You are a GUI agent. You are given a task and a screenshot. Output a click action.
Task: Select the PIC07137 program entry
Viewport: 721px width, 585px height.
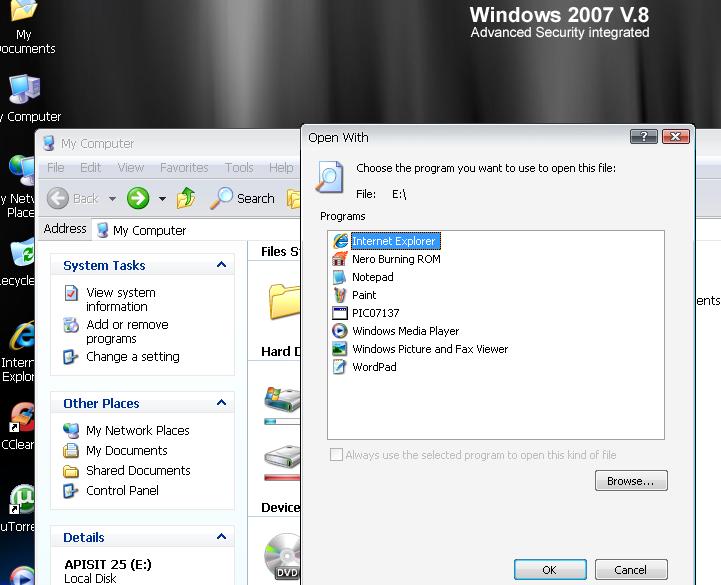coord(366,313)
